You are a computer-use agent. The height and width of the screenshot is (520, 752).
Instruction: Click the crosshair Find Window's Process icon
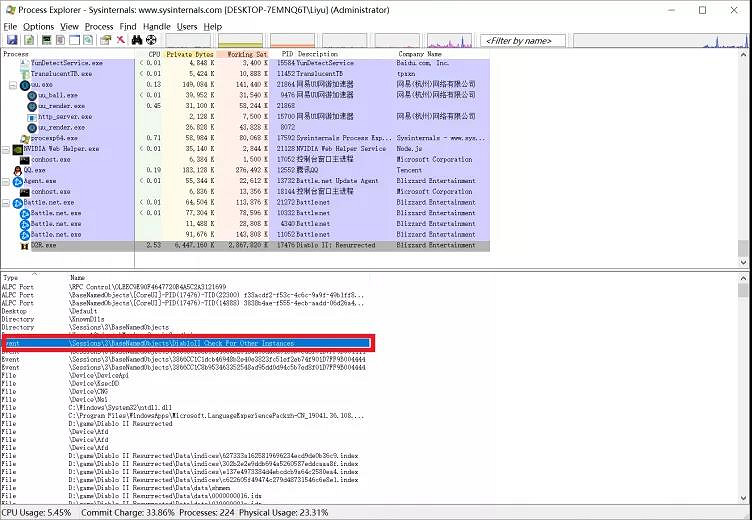point(151,40)
